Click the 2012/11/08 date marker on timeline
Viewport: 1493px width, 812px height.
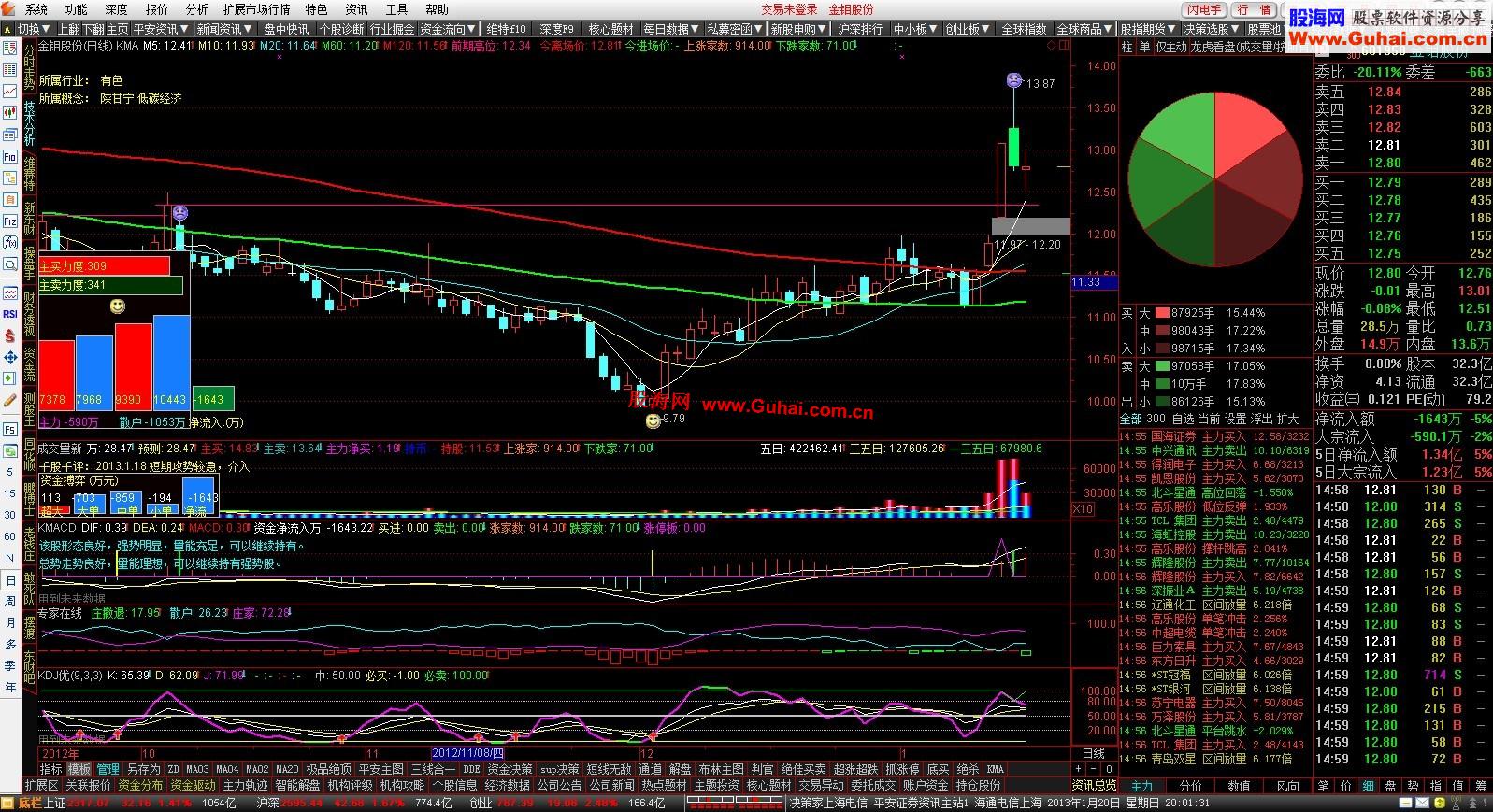pos(468,753)
